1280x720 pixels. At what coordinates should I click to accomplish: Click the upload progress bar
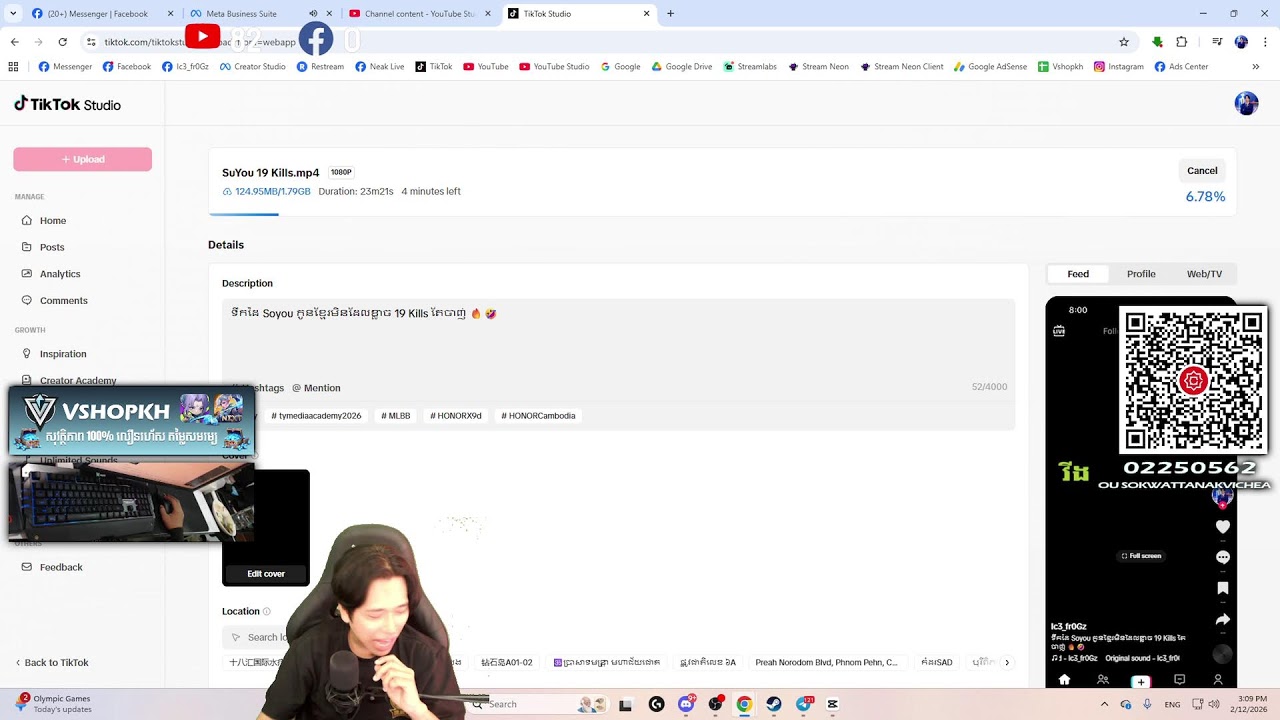[722, 214]
